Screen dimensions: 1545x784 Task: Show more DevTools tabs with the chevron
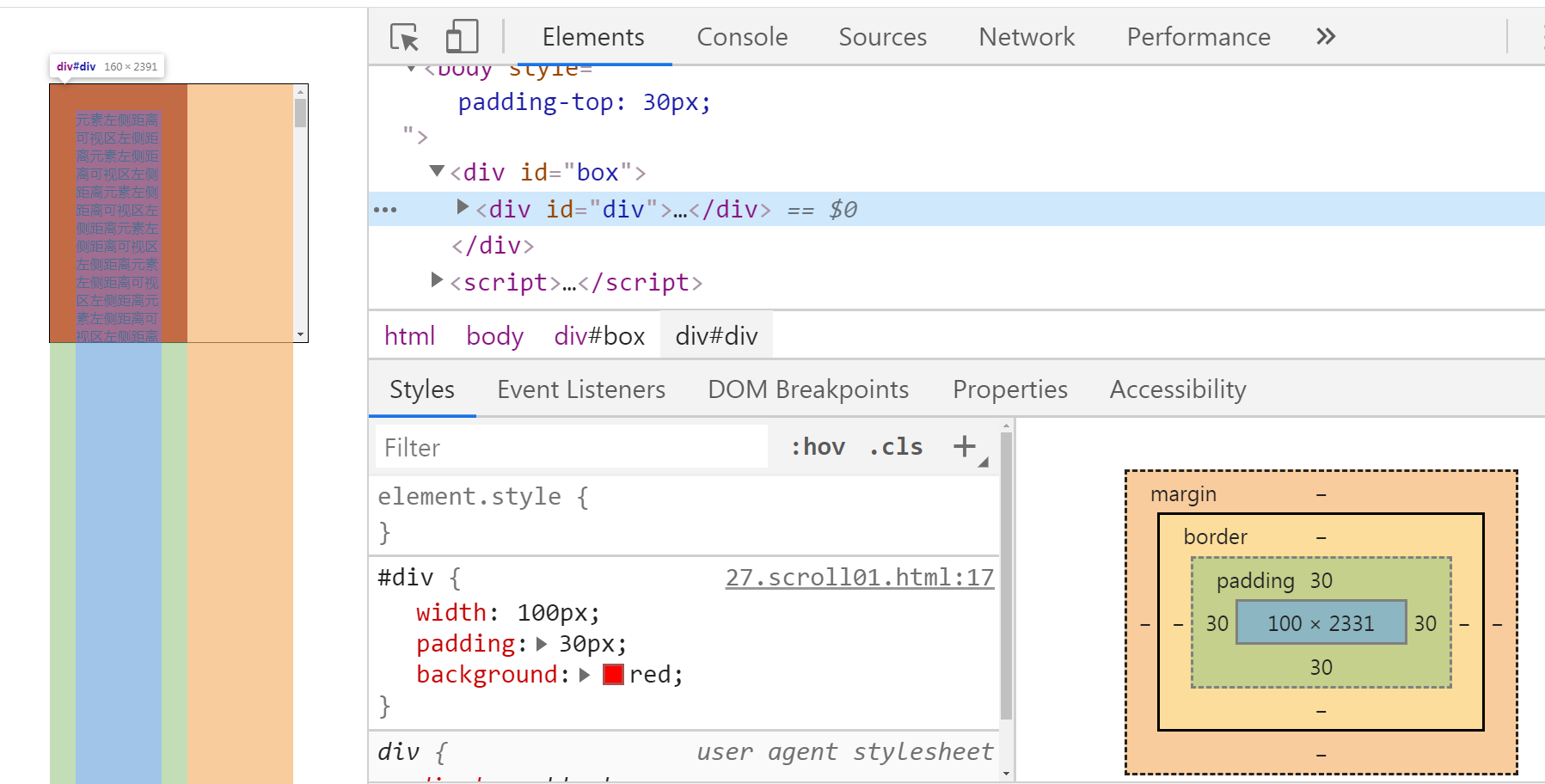pyautogui.click(x=1326, y=36)
